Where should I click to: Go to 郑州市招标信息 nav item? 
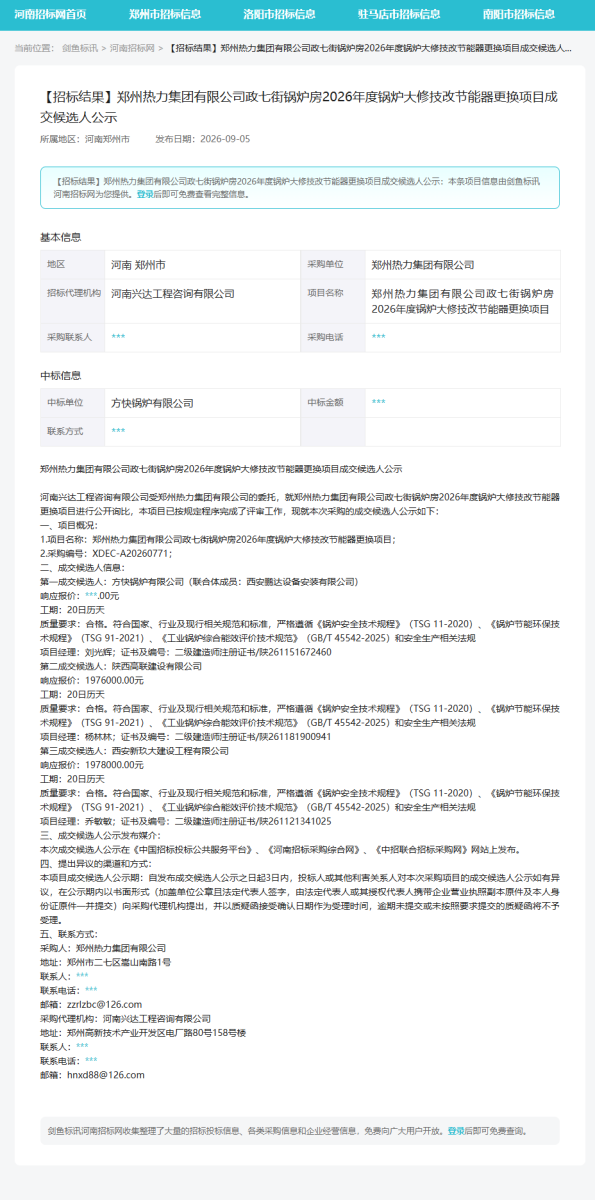[x=165, y=14]
